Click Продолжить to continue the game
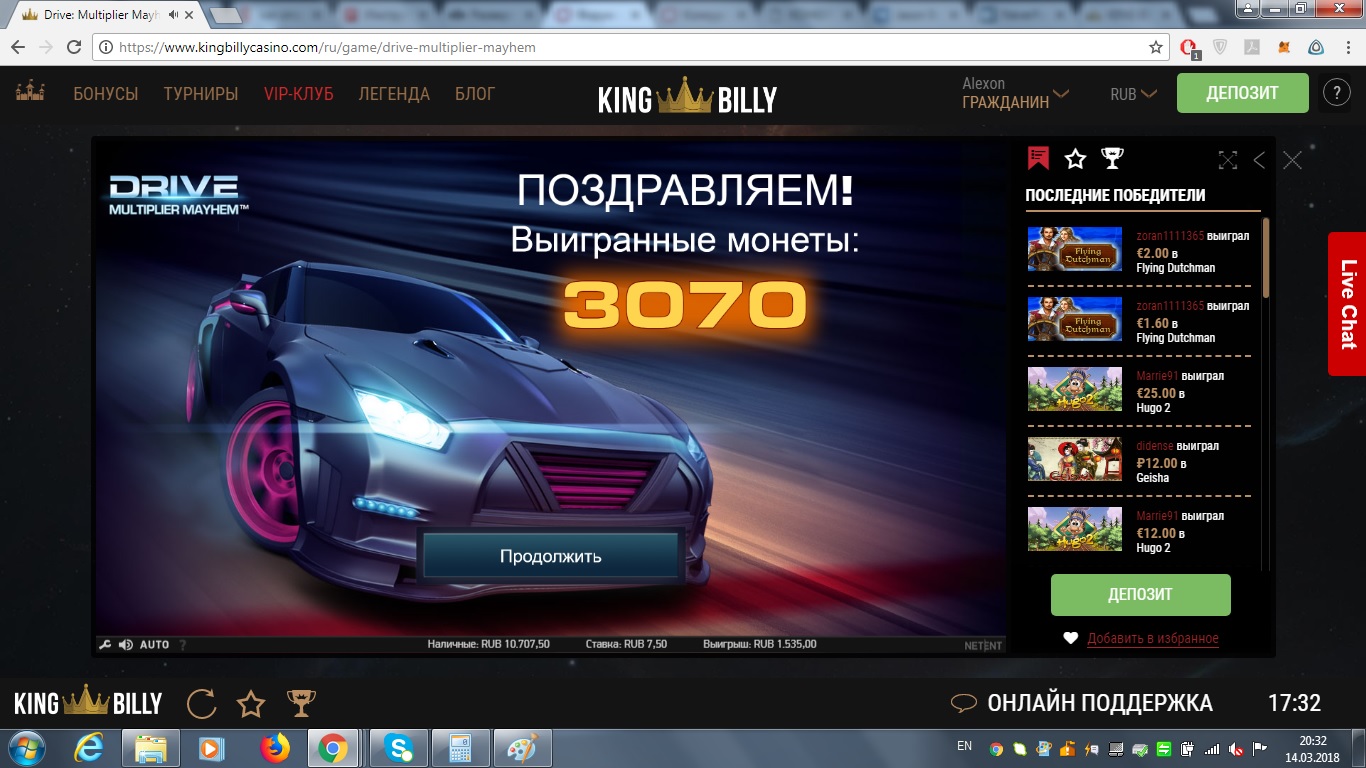Screen dimensions: 1366x768 [551, 555]
